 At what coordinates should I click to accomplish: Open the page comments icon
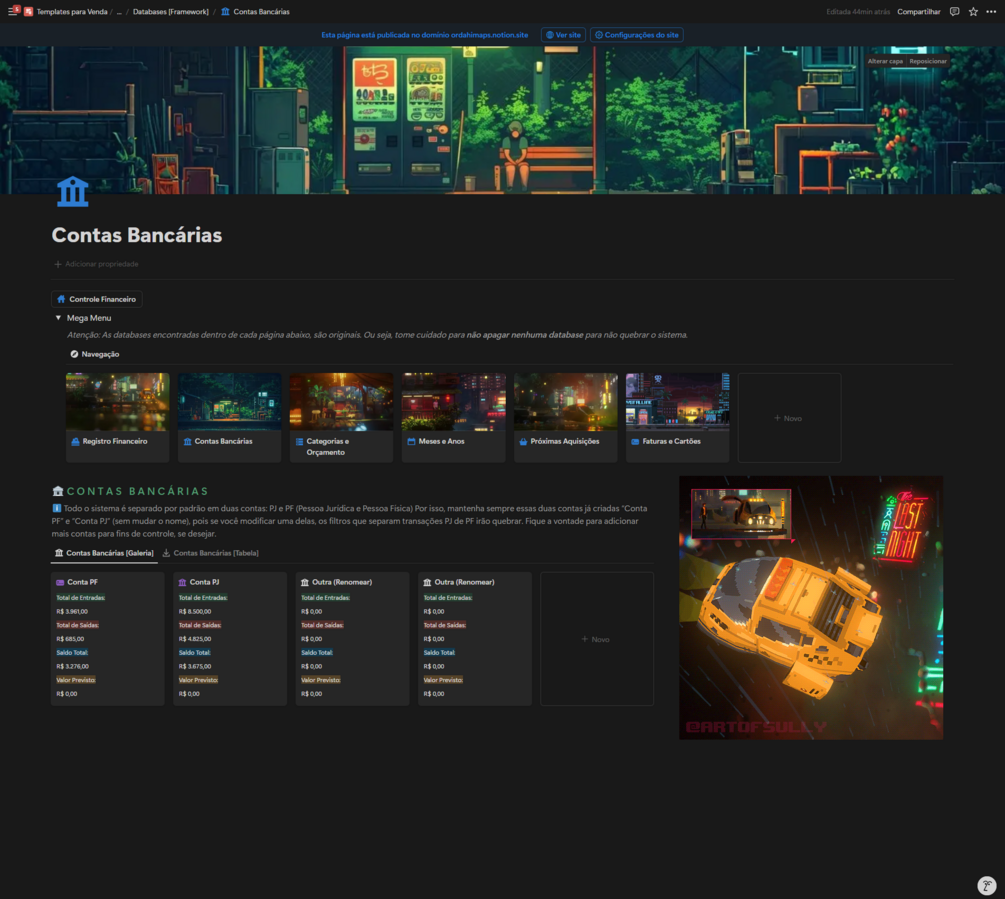click(x=954, y=12)
